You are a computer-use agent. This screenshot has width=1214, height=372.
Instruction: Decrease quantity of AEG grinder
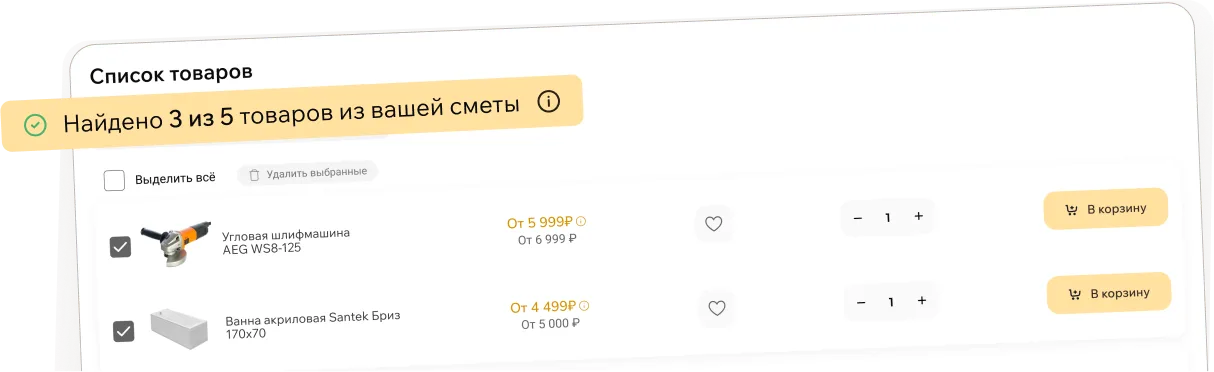(x=857, y=217)
